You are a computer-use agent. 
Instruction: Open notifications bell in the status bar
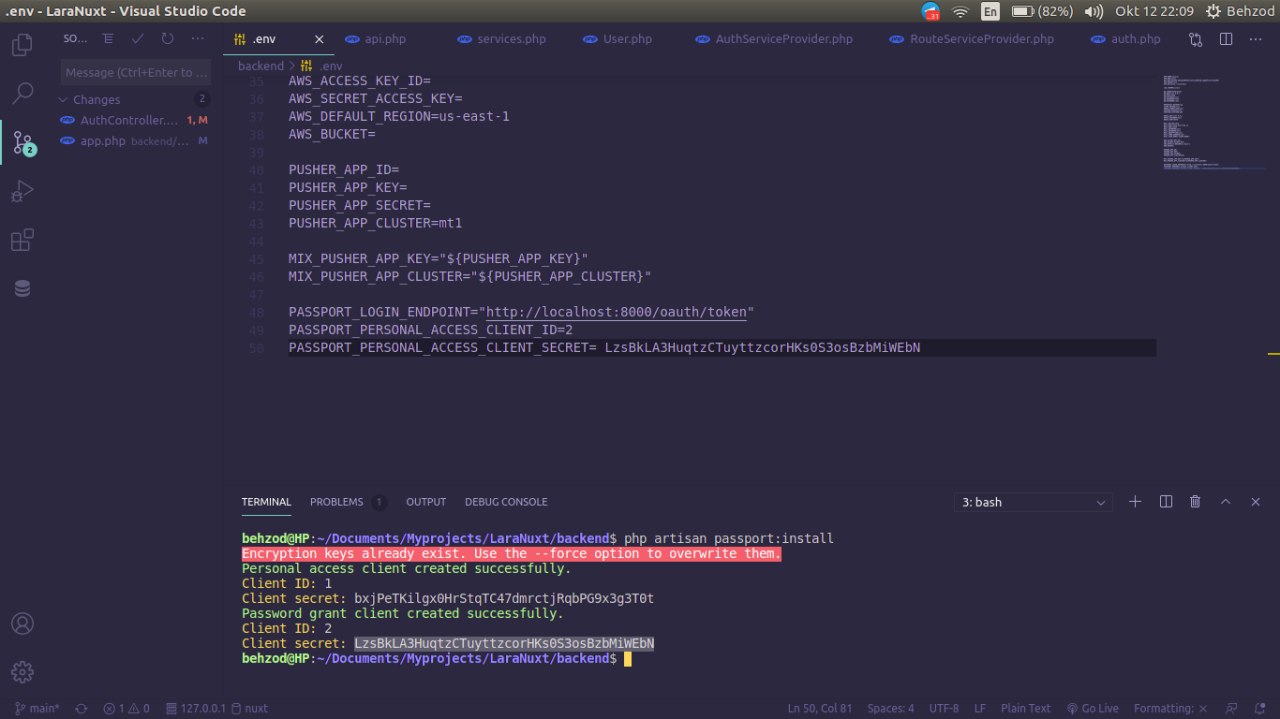click(x=1261, y=708)
